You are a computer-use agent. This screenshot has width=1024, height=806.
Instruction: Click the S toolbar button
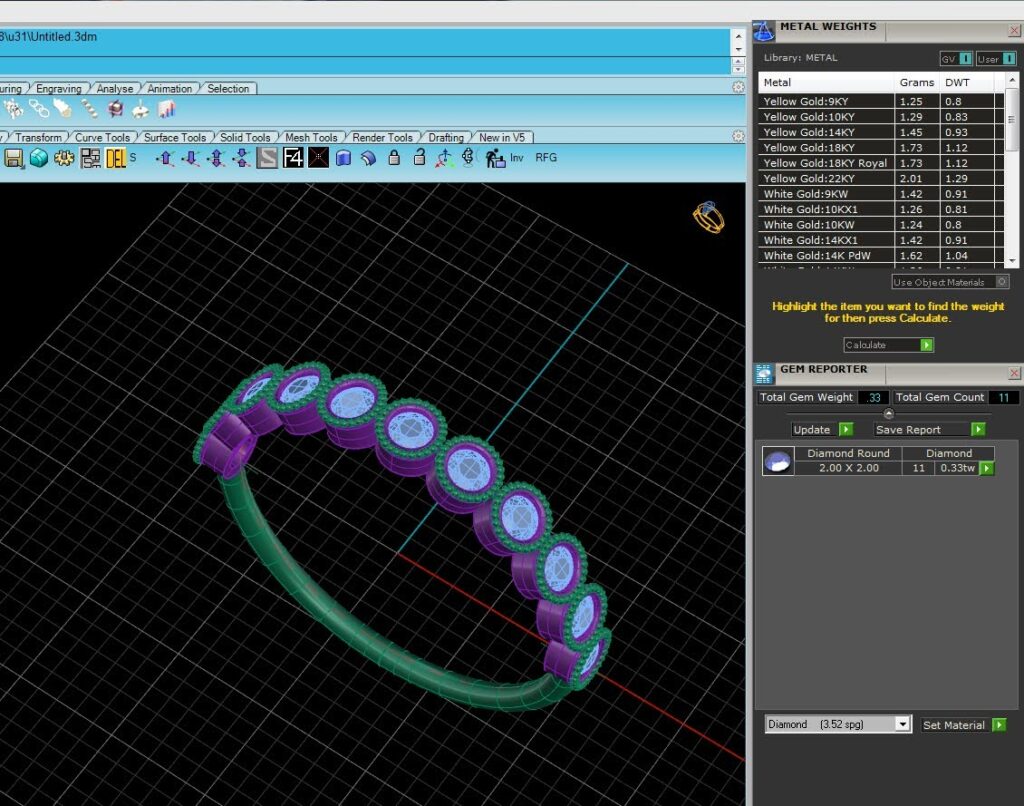coord(133,157)
